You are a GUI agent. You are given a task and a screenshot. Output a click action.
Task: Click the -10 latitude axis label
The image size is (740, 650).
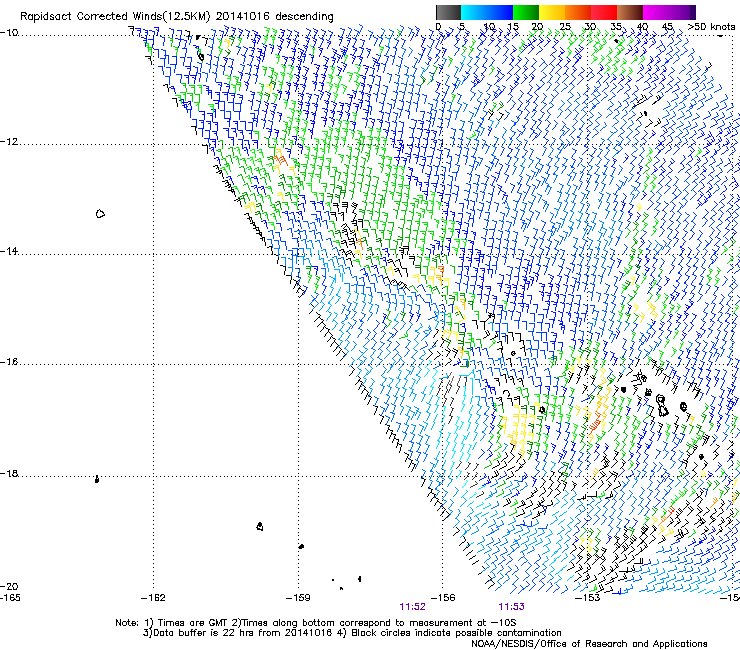(x=9, y=33)
